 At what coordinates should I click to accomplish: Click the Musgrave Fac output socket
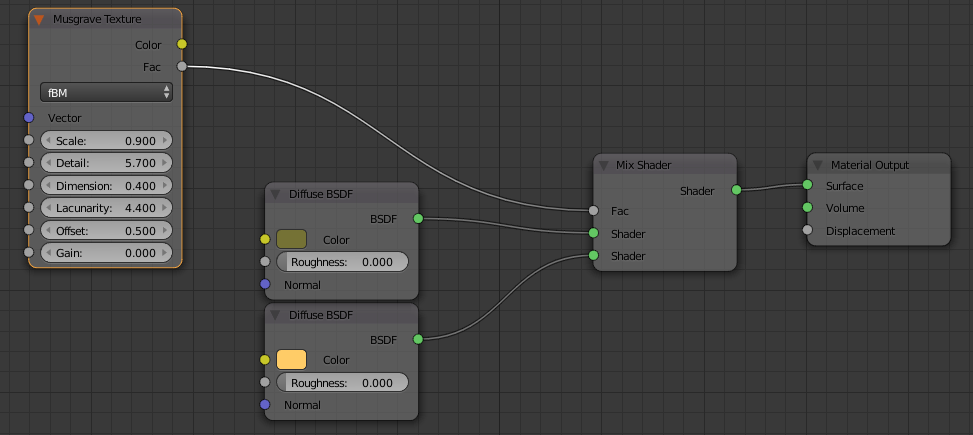[x=182, y=66]
